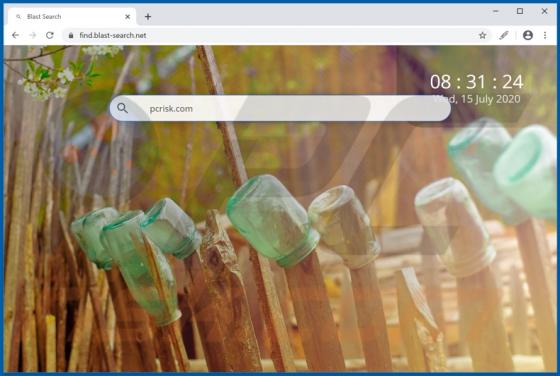560x376 pixels.
Task: Close the Blast Search tab
Action: pos(128,16)
